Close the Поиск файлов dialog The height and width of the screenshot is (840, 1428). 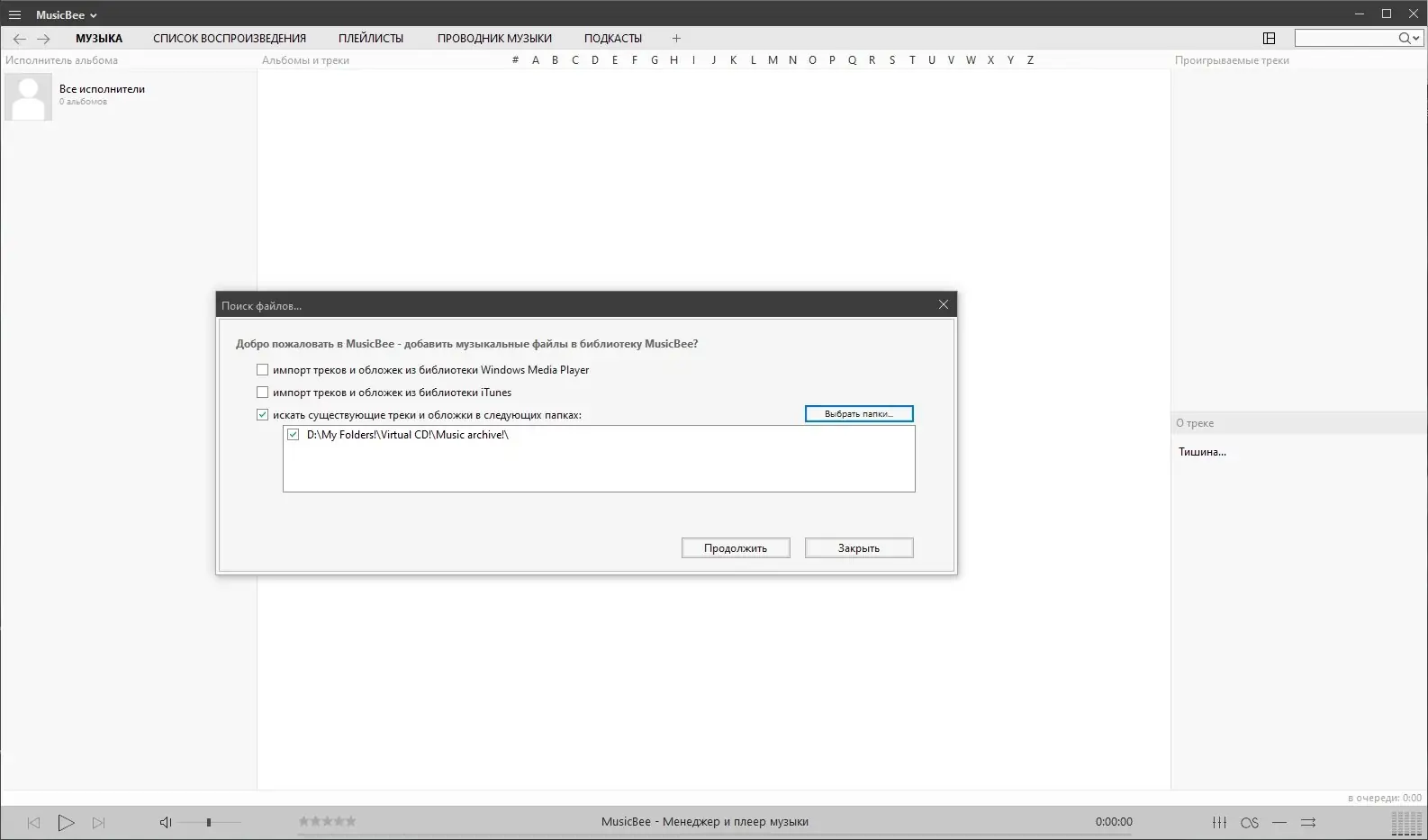(x=944, y=304)
